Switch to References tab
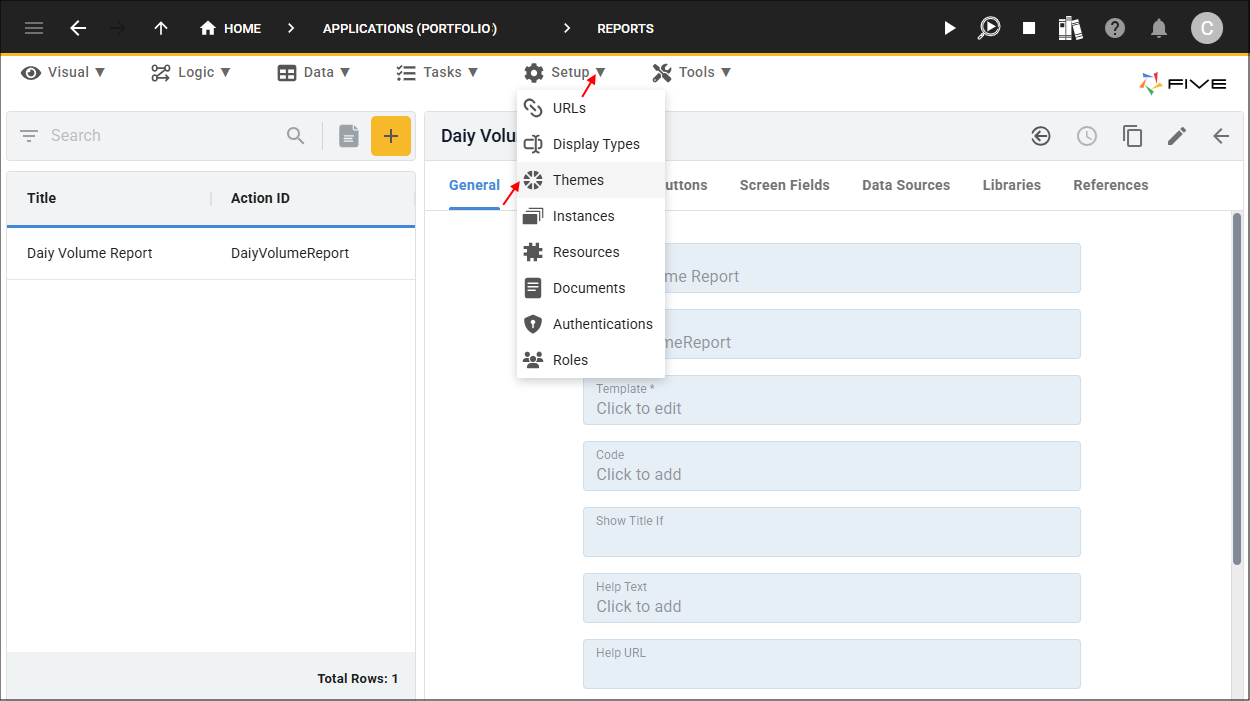Image resolution: width=1250 pixels, height=701 pixels. click(x=1111, y=185)
